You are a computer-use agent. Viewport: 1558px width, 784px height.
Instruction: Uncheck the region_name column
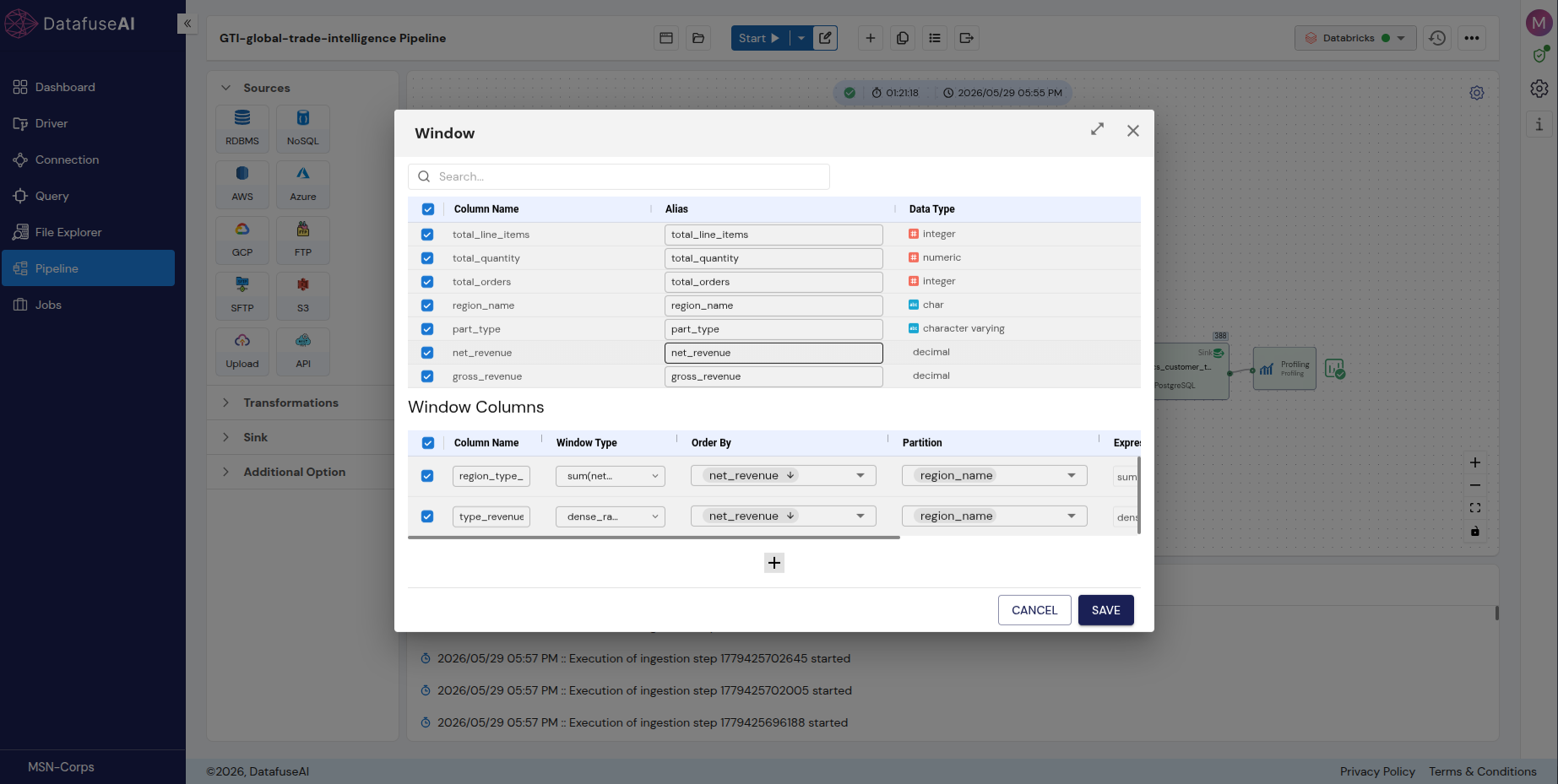(427, 305)
